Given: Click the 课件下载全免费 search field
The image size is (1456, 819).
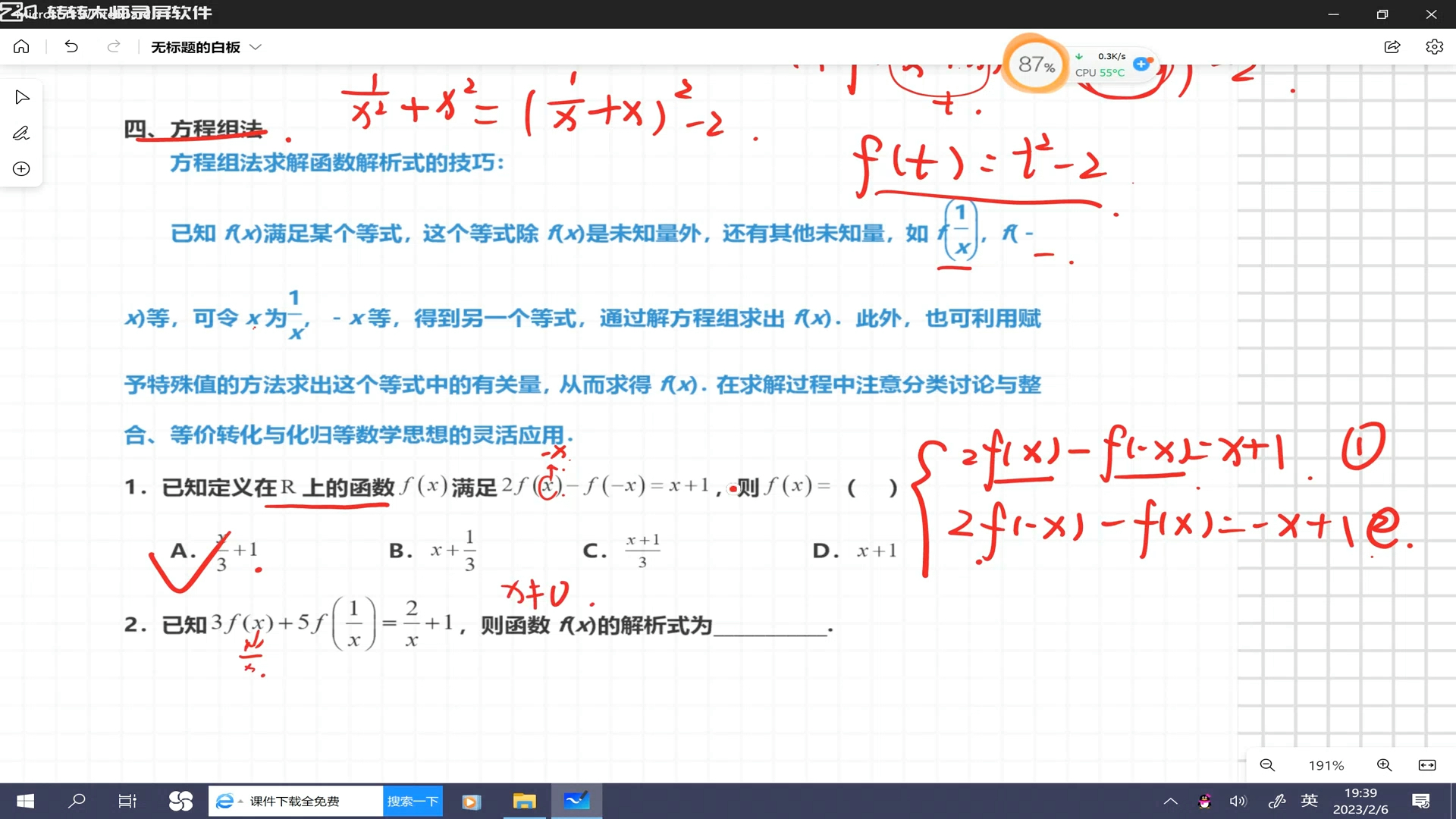Looking at the screenshot, I should 303,802.
